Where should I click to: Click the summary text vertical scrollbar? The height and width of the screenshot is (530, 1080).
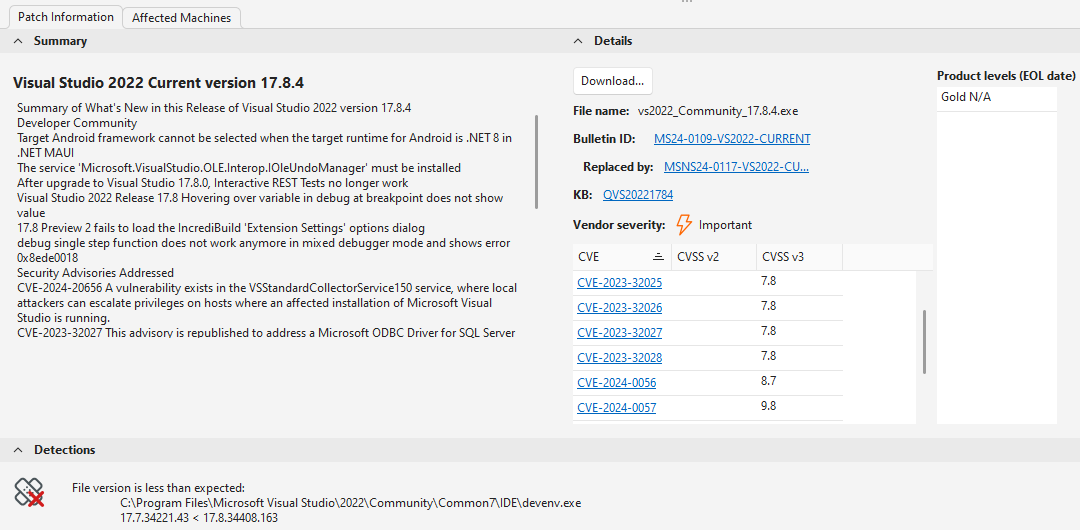pos(537,162)
